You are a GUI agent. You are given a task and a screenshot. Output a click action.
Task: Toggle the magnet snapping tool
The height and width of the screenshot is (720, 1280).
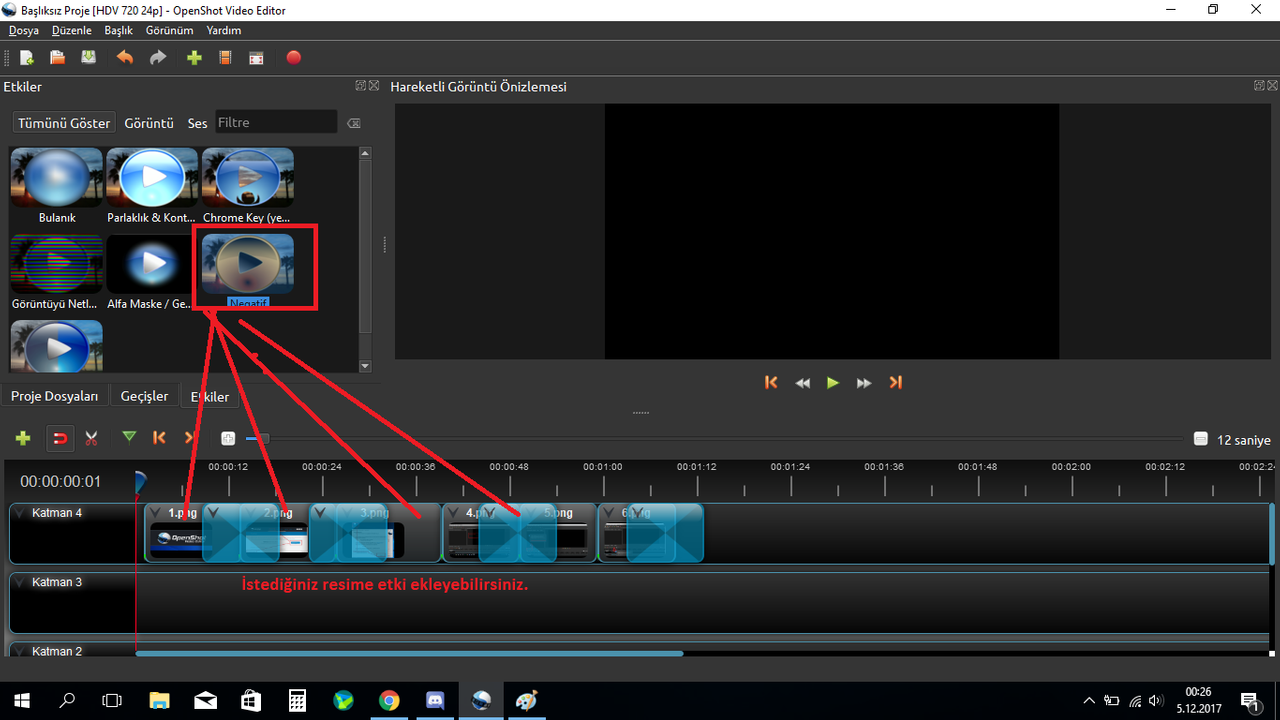click(60, 438)
